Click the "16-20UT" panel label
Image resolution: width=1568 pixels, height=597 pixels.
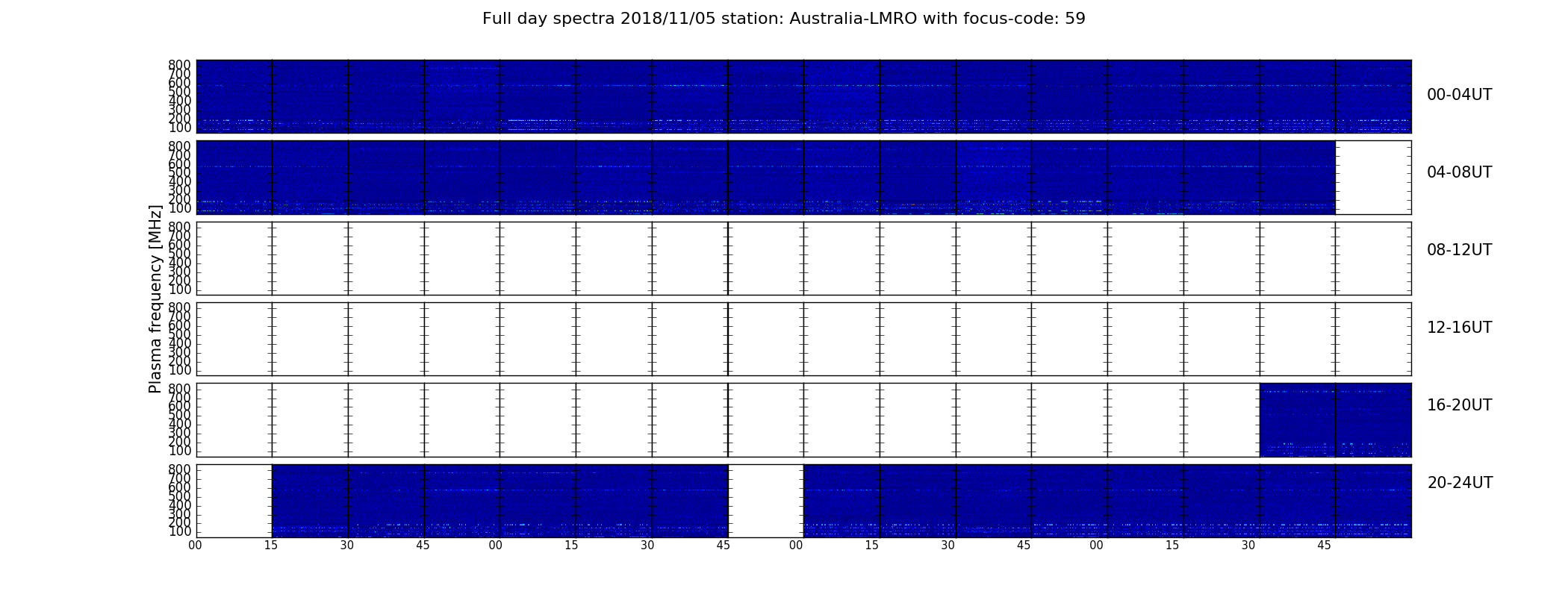(1460, 405)
